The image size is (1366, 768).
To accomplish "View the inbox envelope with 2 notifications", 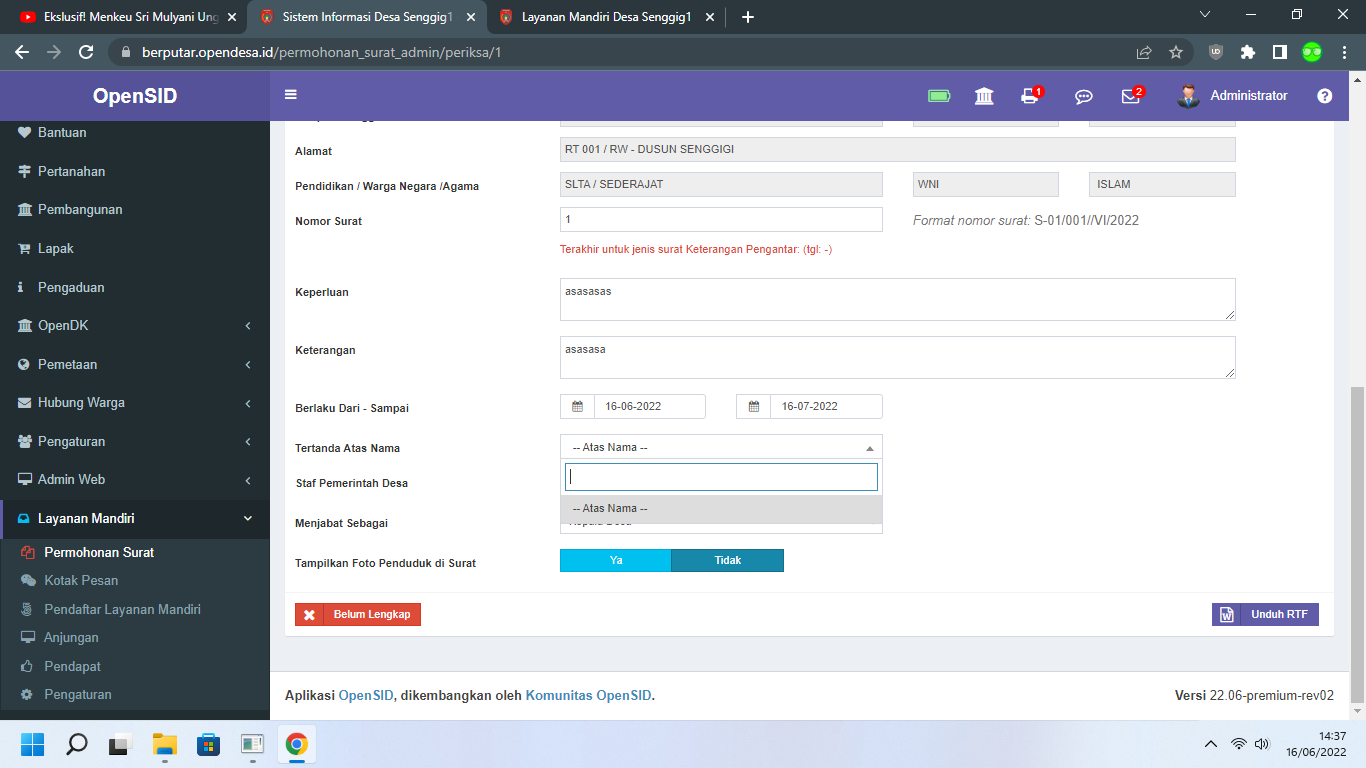I will tap(1129, 95).
